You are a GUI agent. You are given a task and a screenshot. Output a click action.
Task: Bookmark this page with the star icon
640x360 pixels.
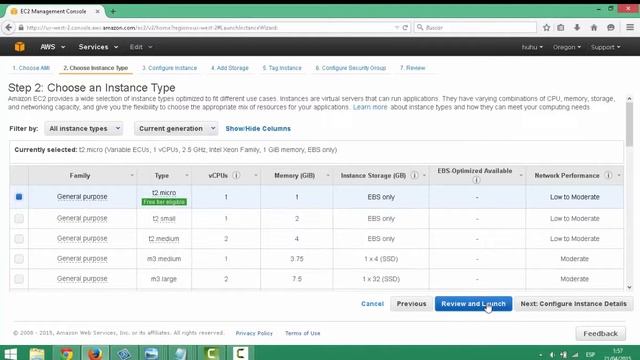pyautogui.click(x=547, y=27)
